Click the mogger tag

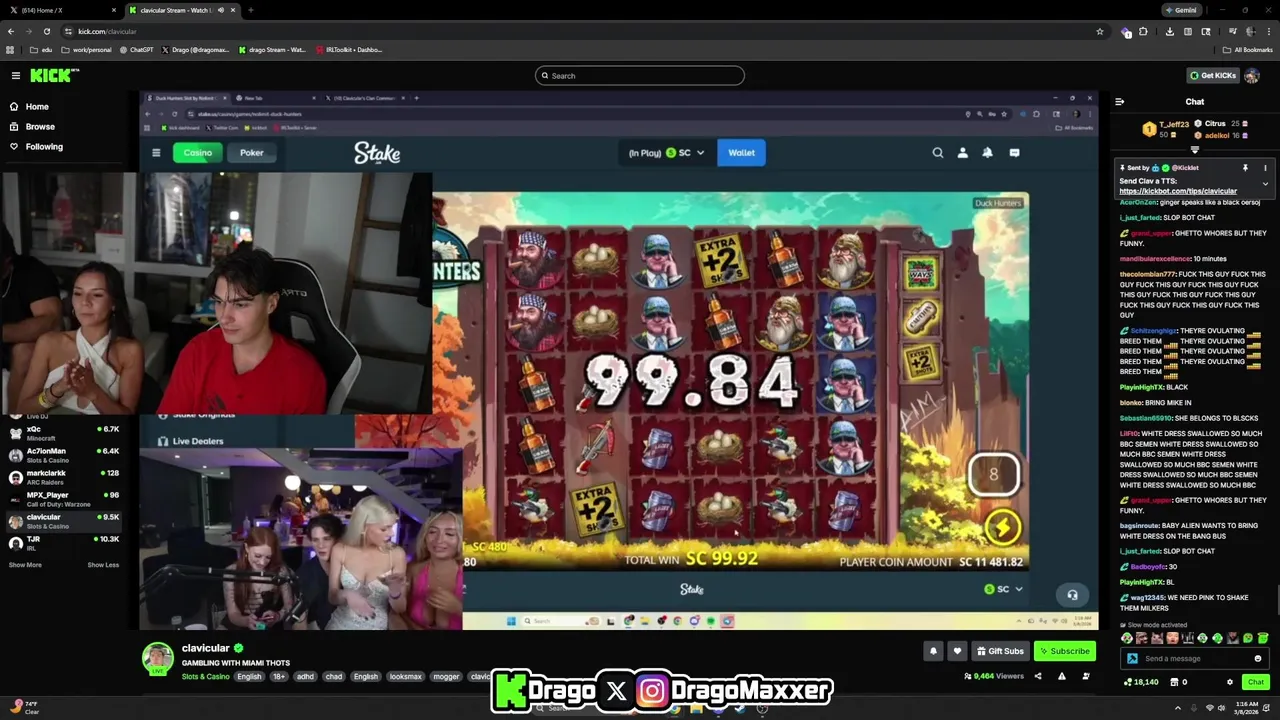pyautogui.click(x=446, y=677)
